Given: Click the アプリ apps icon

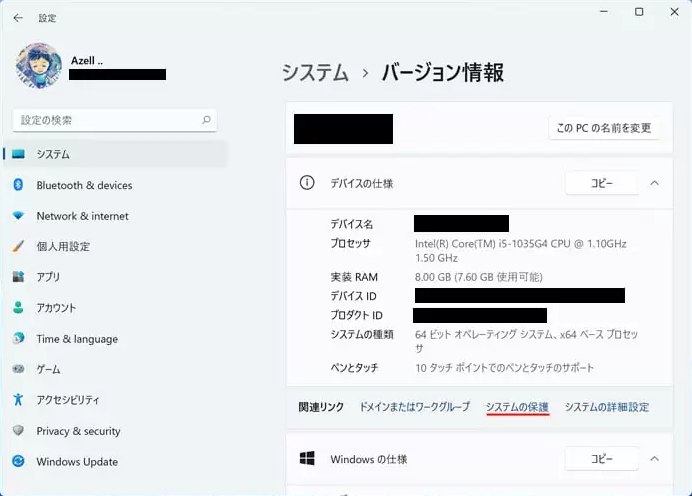Looking at the screenshot, I should click(18, 277).
